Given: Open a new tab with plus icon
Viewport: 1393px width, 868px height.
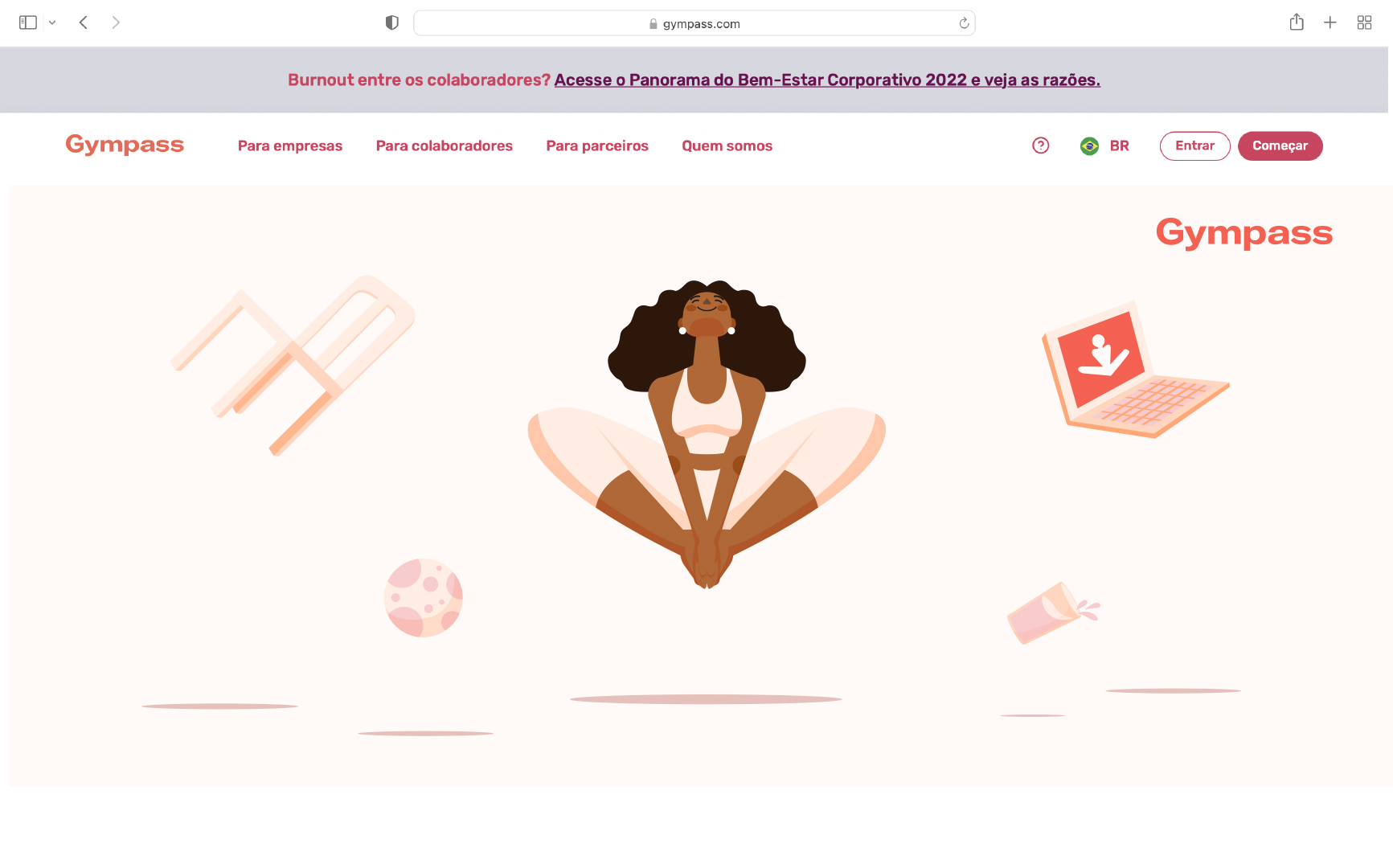Looking at the screenshot, I should 1330,23.
